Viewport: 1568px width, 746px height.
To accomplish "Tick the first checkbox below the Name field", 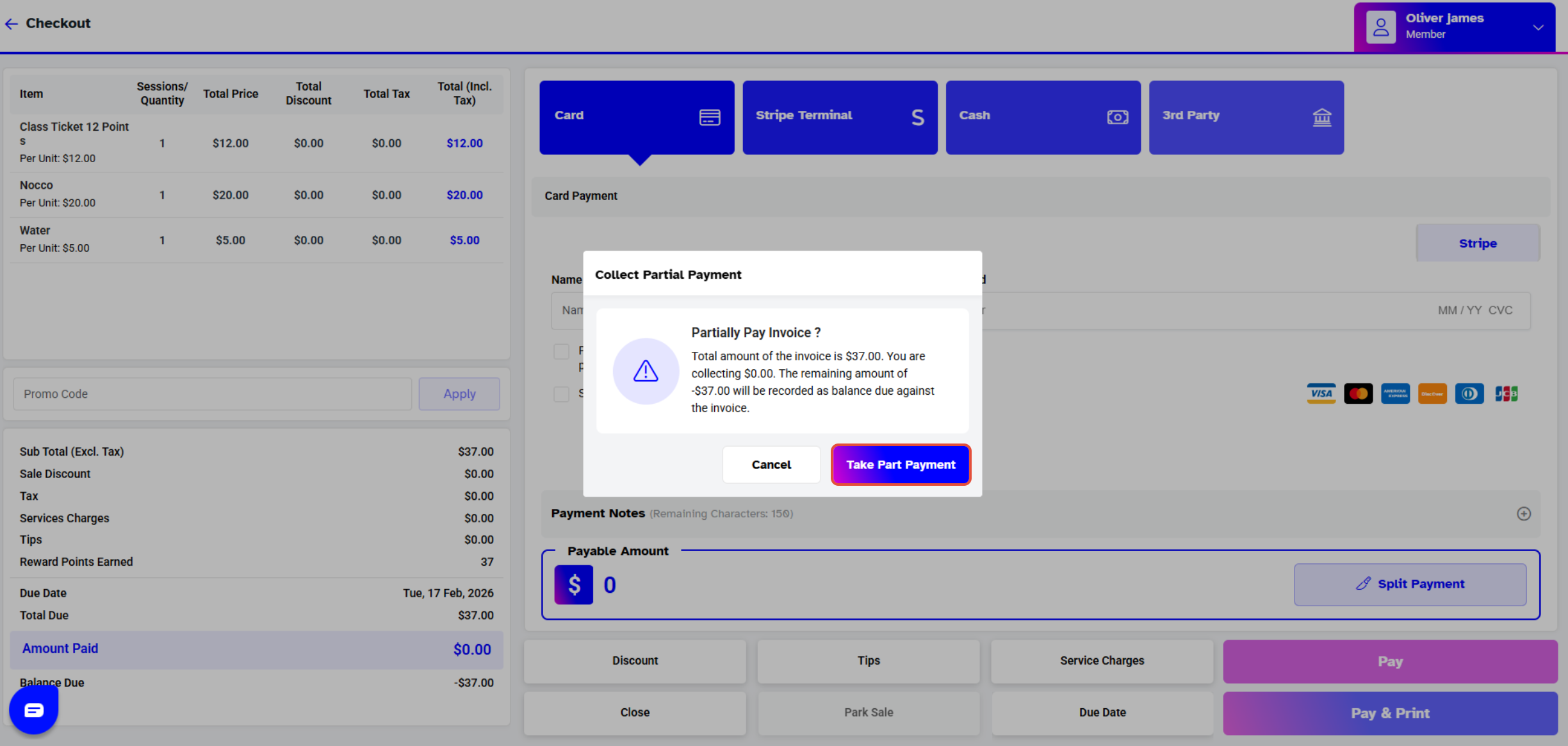I will [561, 351].
